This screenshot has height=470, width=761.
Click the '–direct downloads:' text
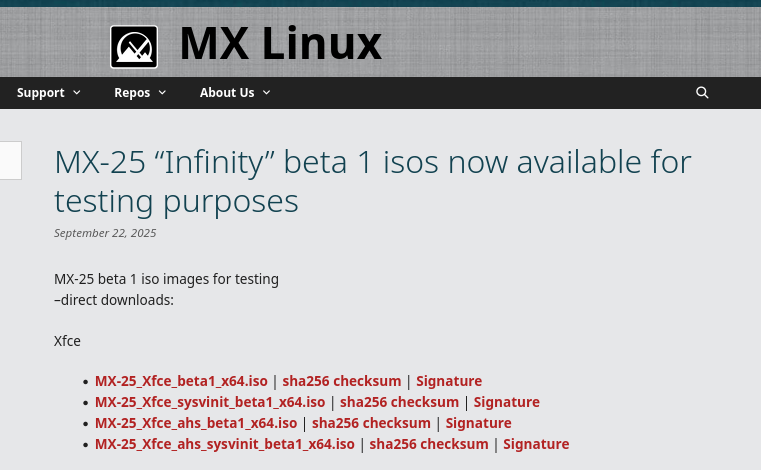[114, 300]
